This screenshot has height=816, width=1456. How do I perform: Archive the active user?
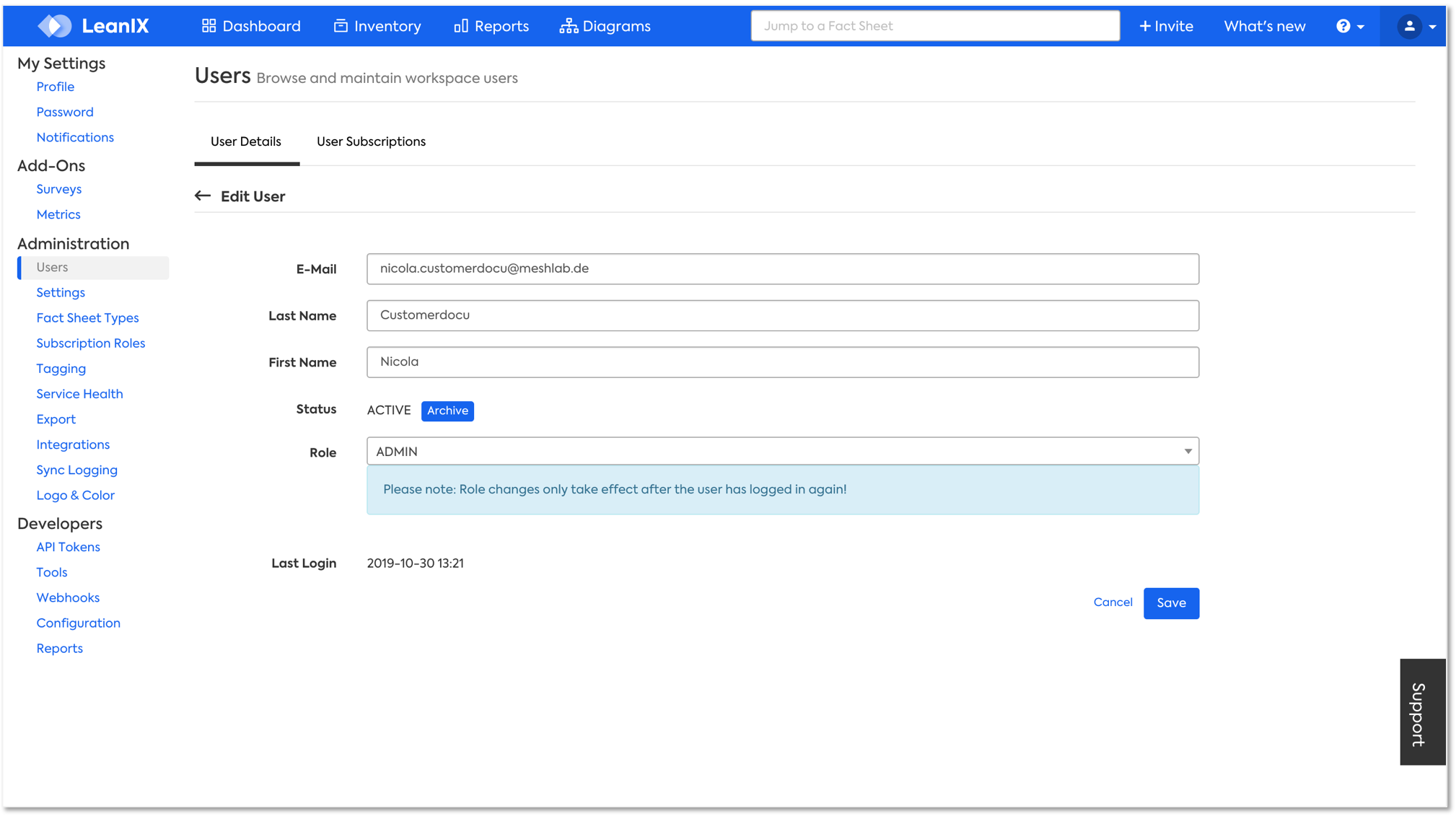point(447,411)
